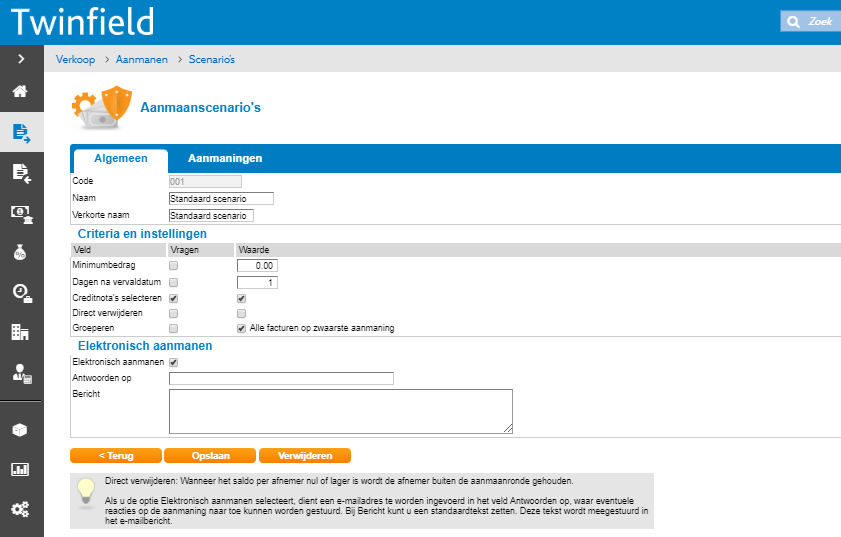Click into the Antwoorden op field
The width and height of the screenshot is (841, 537).
tap(281, 378)
